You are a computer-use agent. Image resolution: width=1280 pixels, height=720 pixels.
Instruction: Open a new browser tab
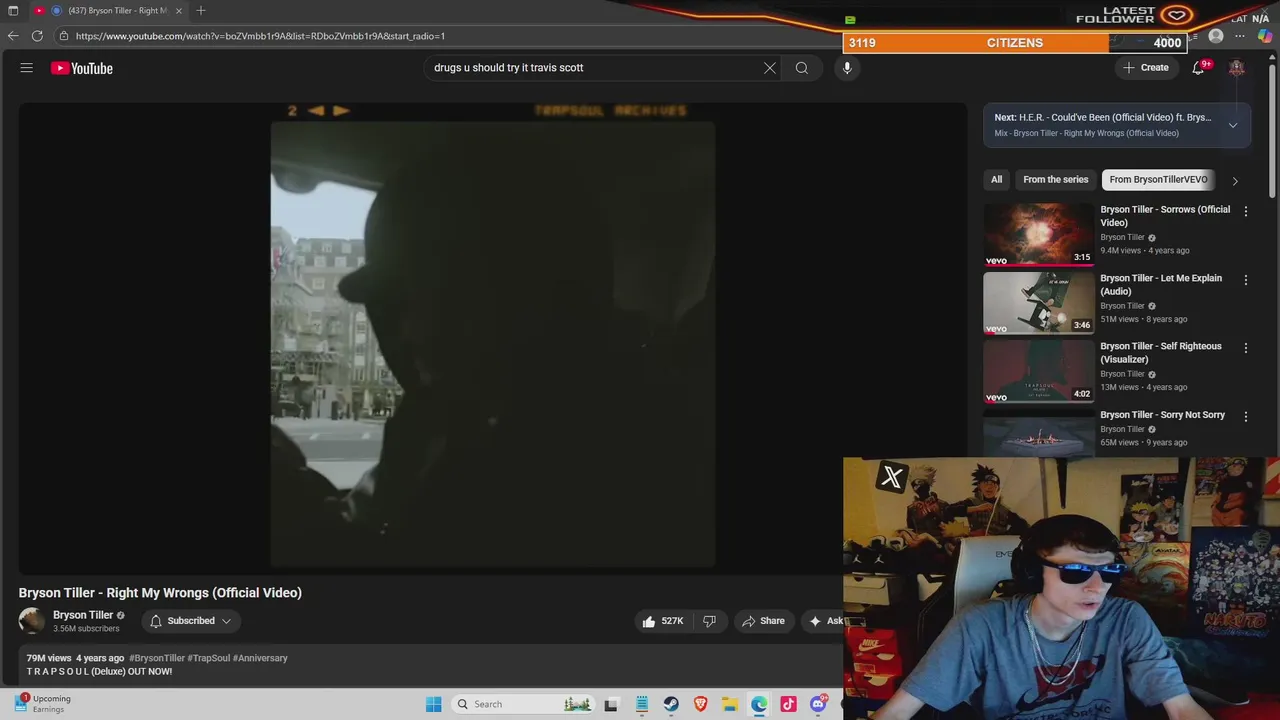tap(201, 10)
